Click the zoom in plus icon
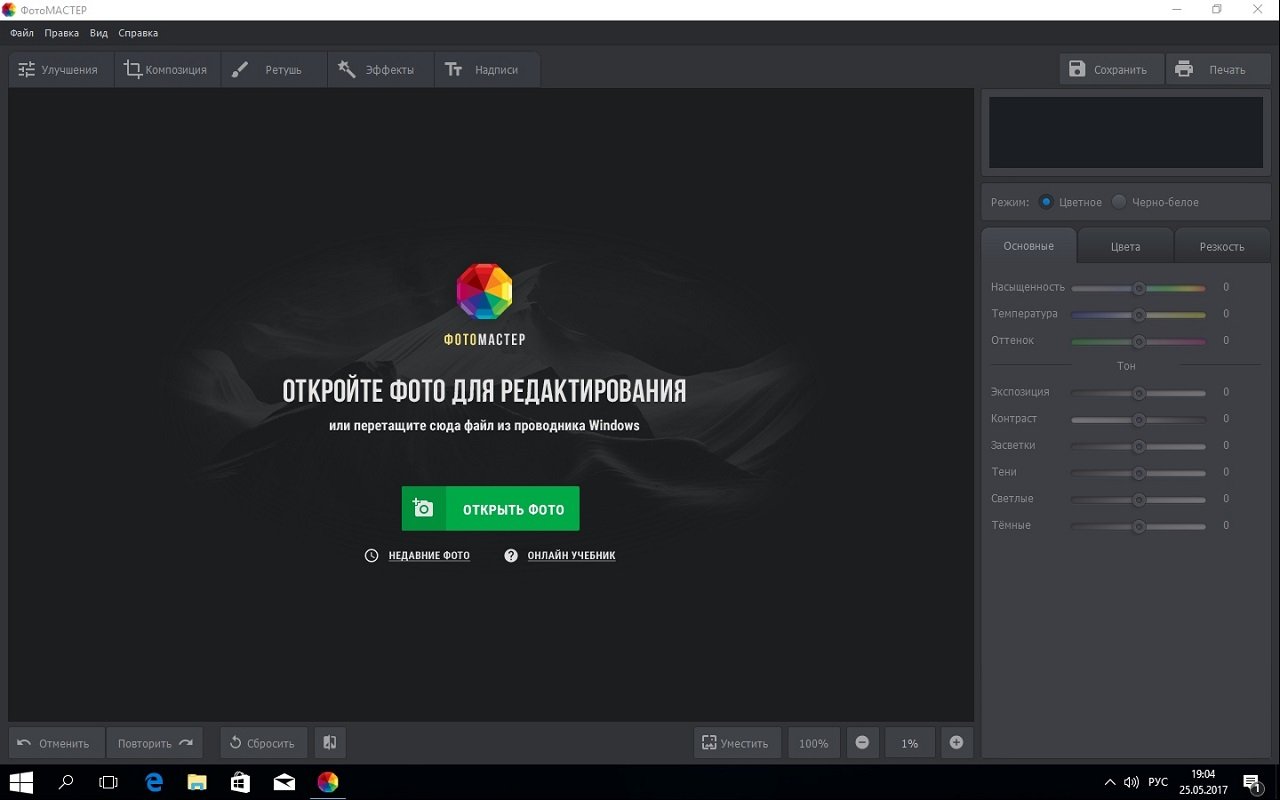Image resolution: width=1280 pixels, height=800 pixels. tap(956, 743)
